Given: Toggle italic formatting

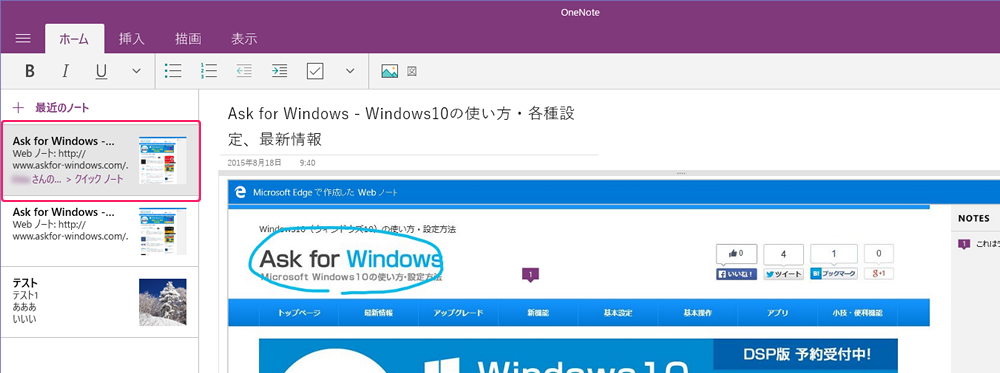Looking at the screenshot, I should pyautogui.click(x=64, y=71).
